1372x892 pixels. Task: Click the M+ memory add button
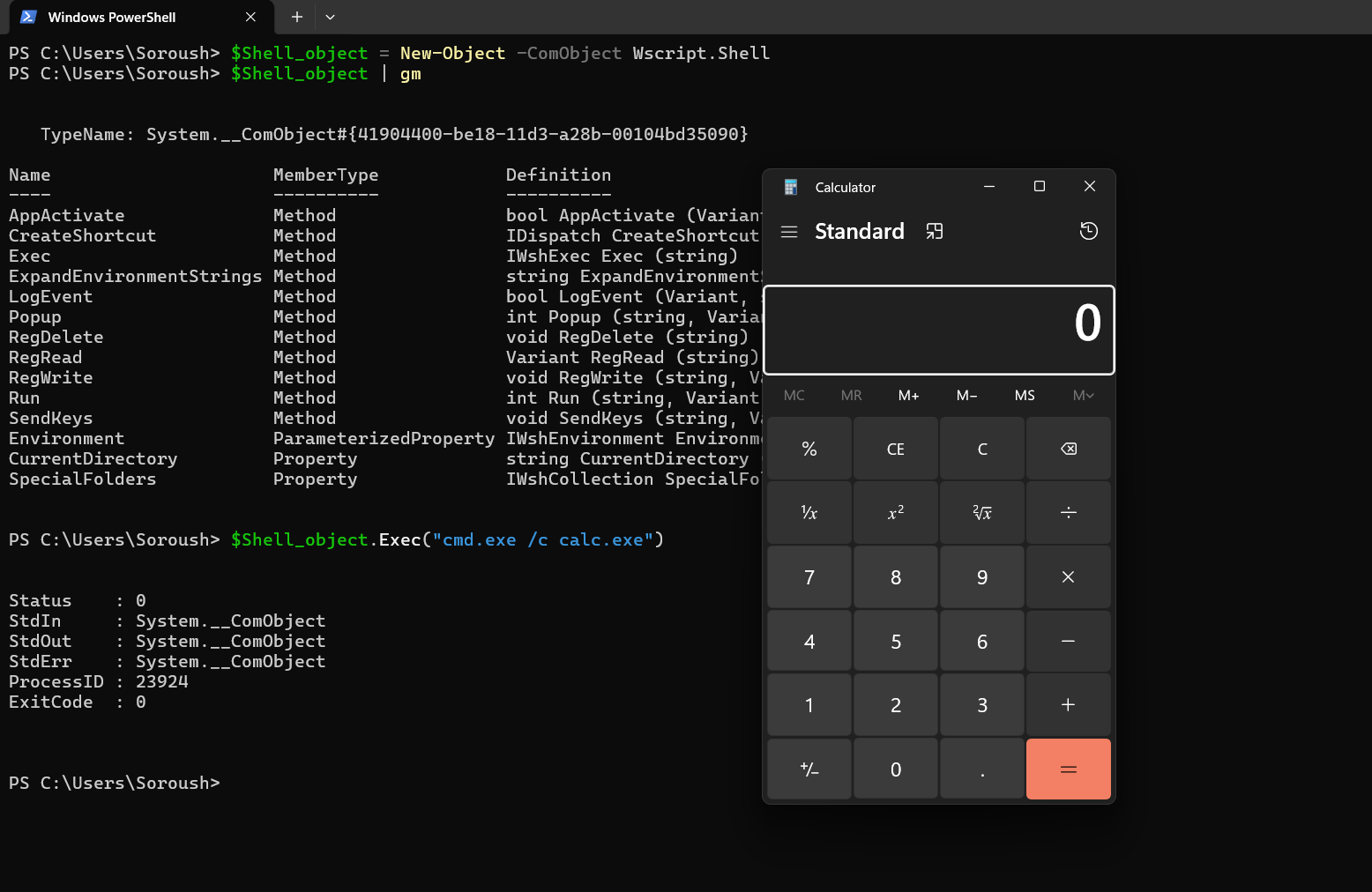pos(909,396)
